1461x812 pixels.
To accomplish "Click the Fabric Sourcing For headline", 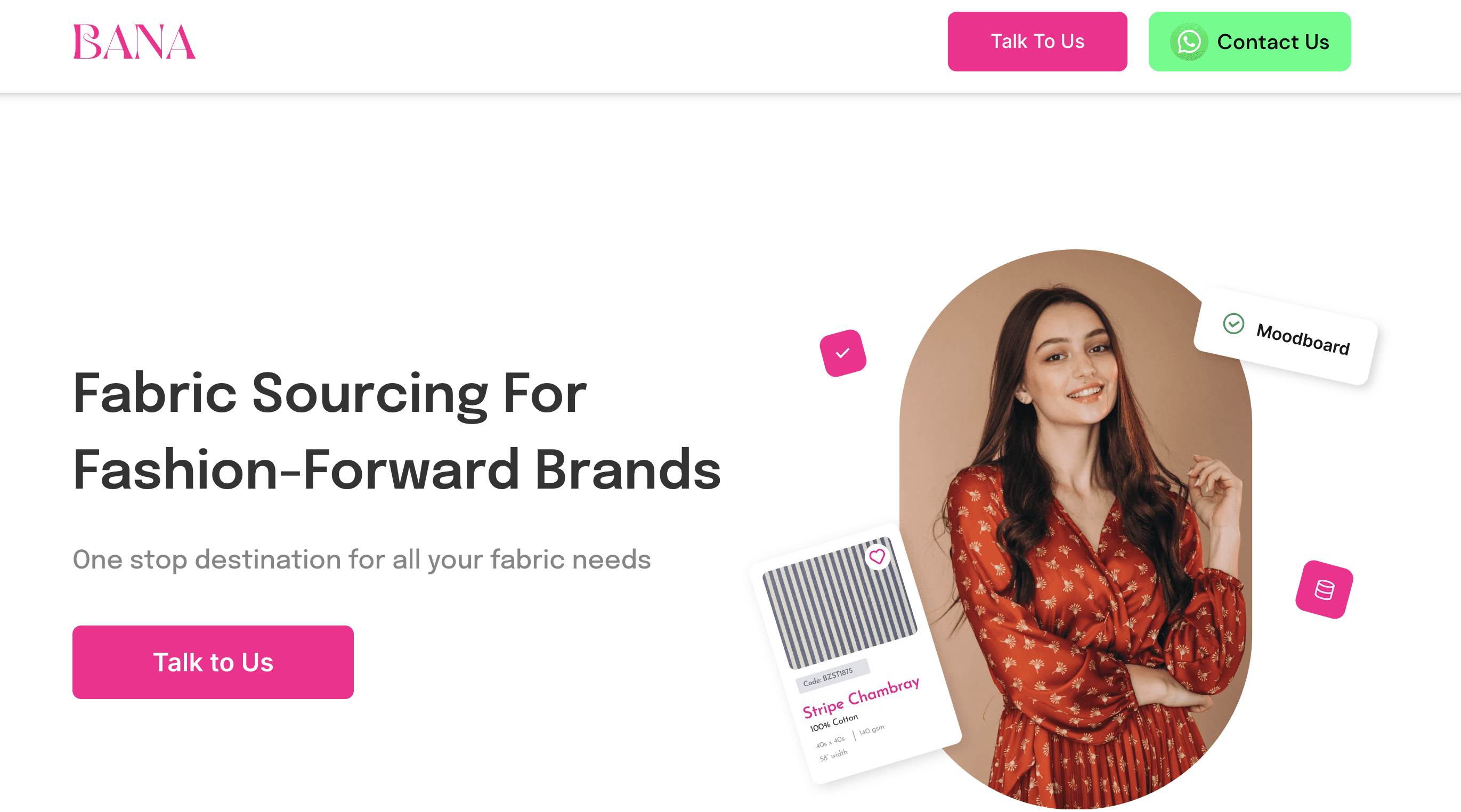I will pyautogui.click(x=329, y=393).
